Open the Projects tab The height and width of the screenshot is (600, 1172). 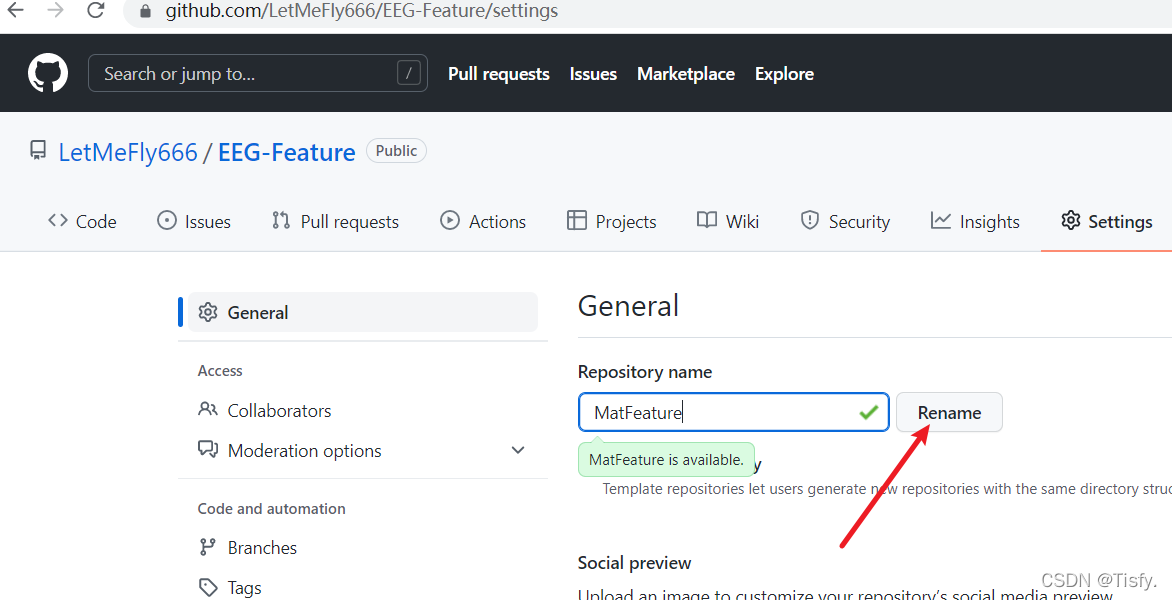click(x=611, y=221)
